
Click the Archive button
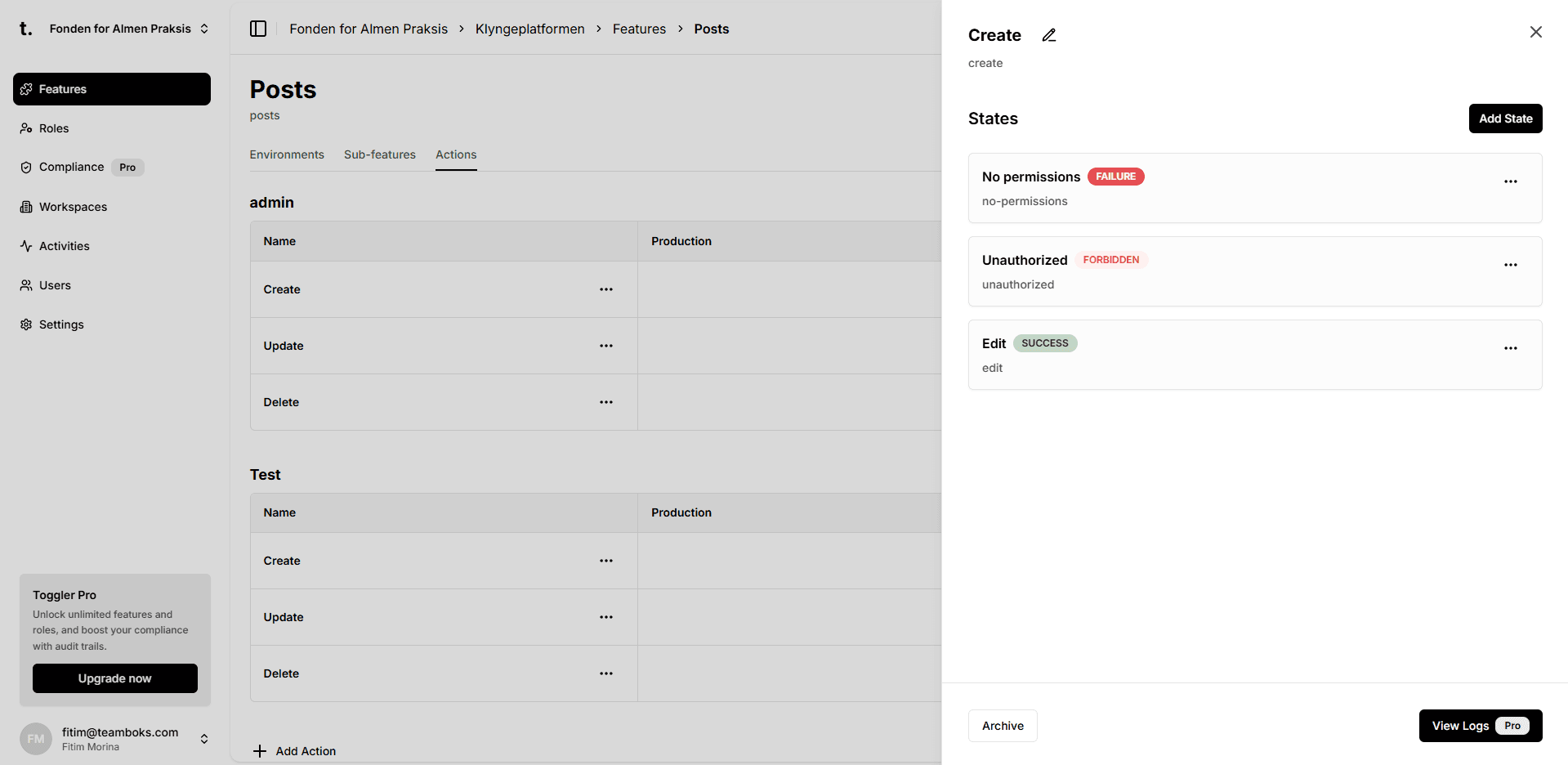point(1002,726)
